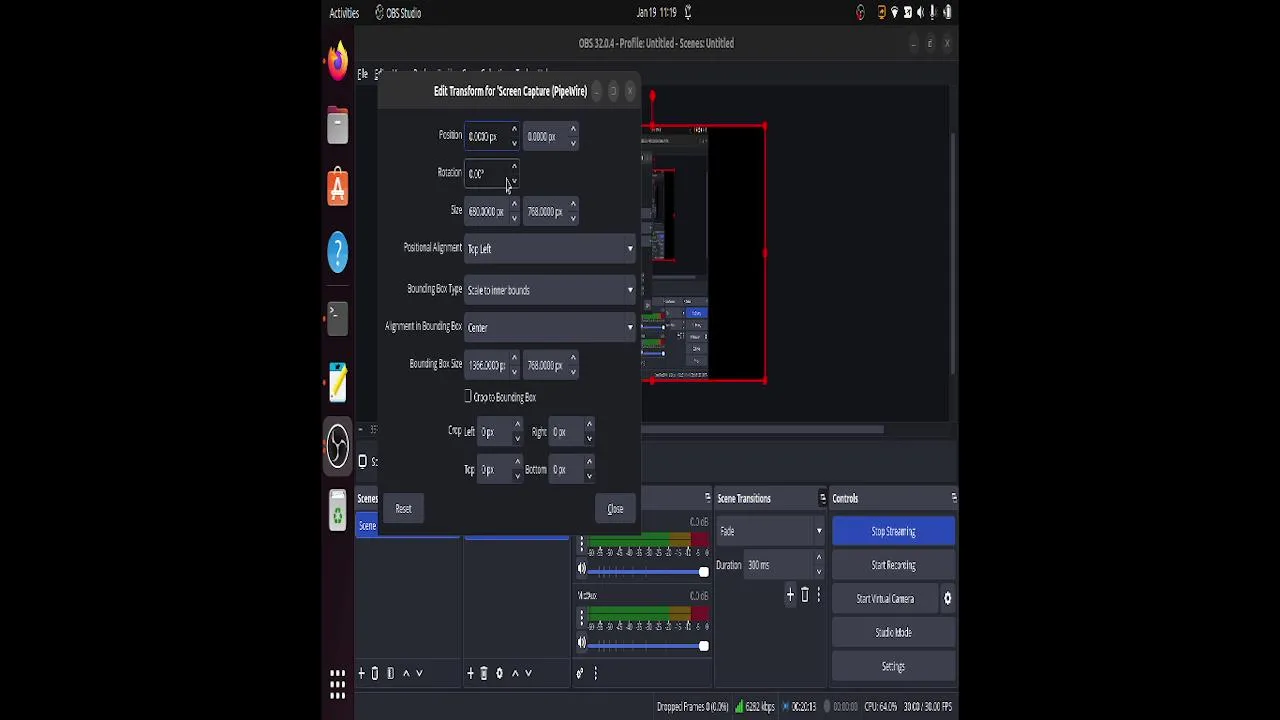
Task: Open scene filters icon in the Scenes toolbar
Action: (x=390, y=673)
